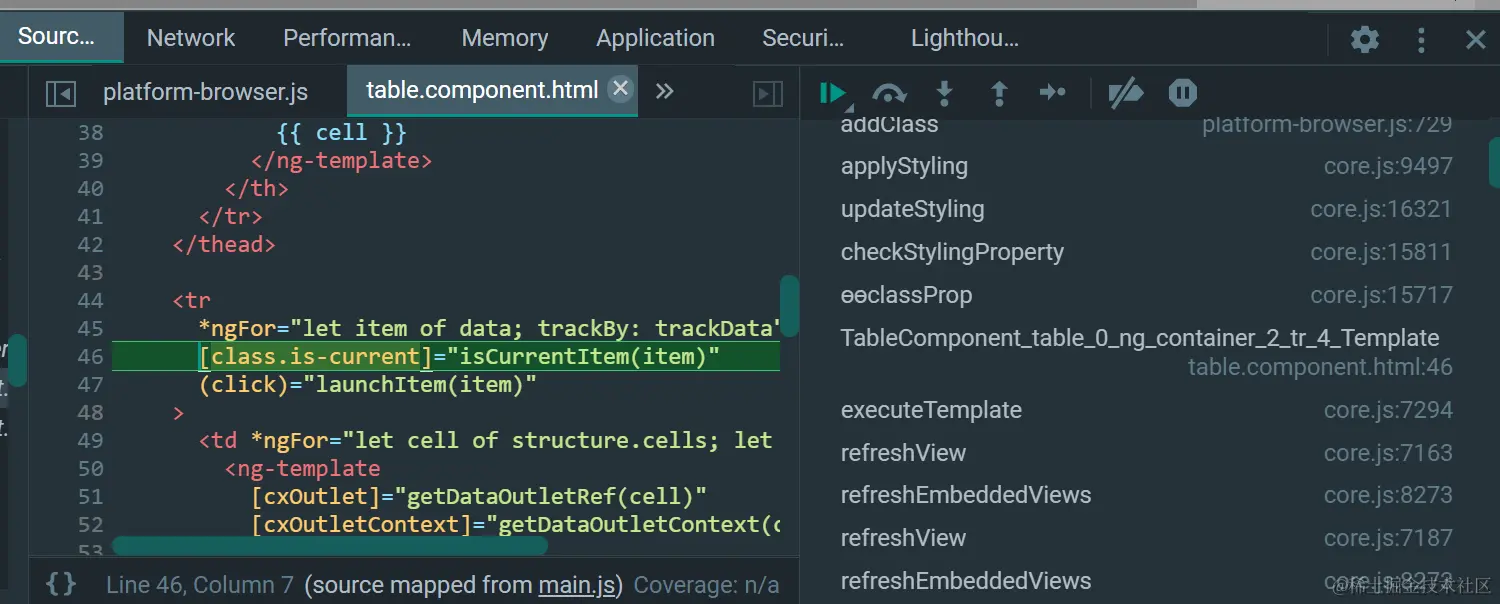Show more open file tabs
1500x604 pixels.
click(664, 91)
